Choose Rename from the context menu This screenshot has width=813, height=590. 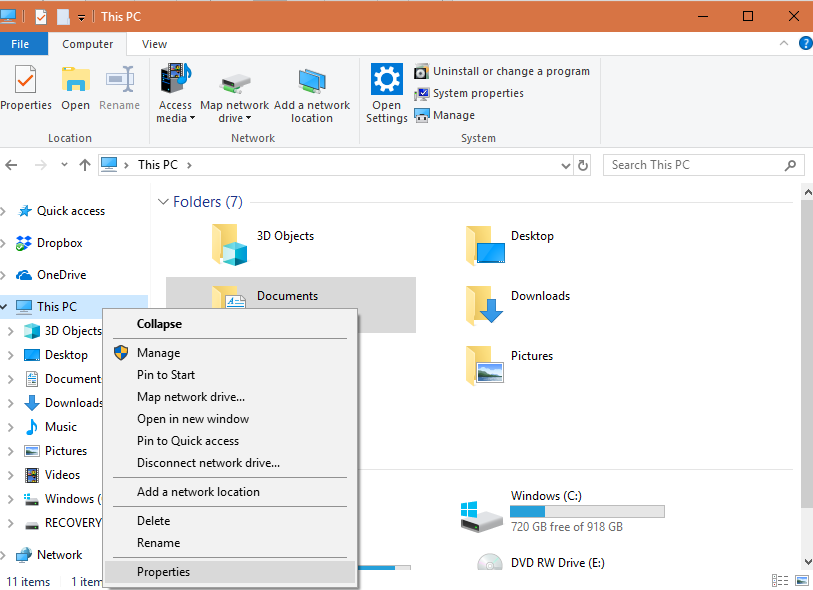click(230, 543)
